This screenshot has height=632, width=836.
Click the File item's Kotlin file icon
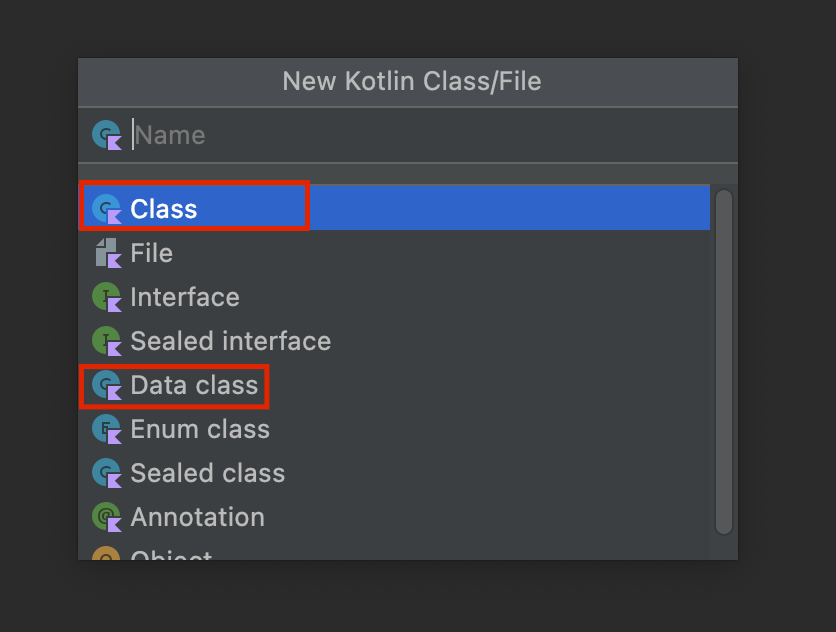(107, 253)
